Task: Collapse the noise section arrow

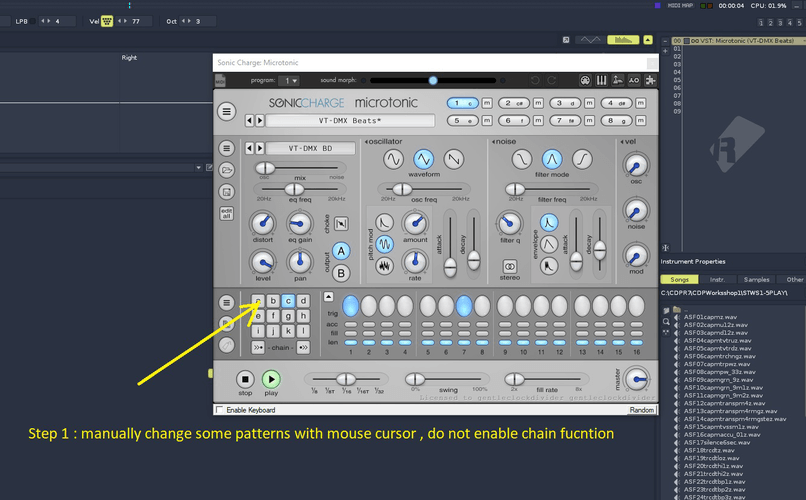Action: pos(493,142)
